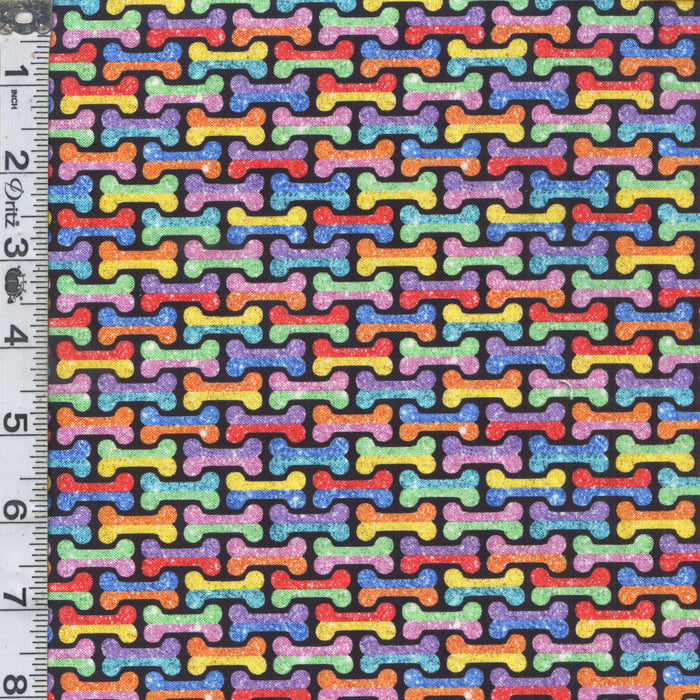
Task: Click orange-and-yellow bone nearest the emblem icon
Action: click(137, 259)
